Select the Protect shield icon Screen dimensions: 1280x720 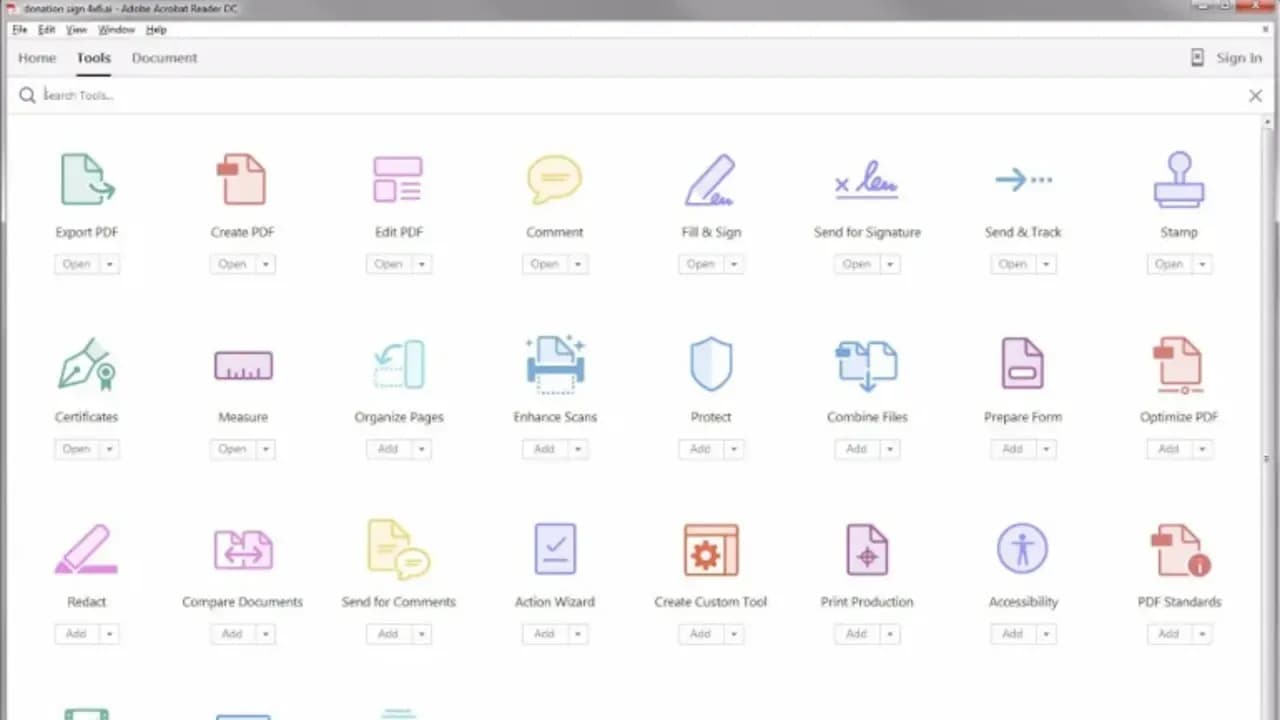[711, 364]
